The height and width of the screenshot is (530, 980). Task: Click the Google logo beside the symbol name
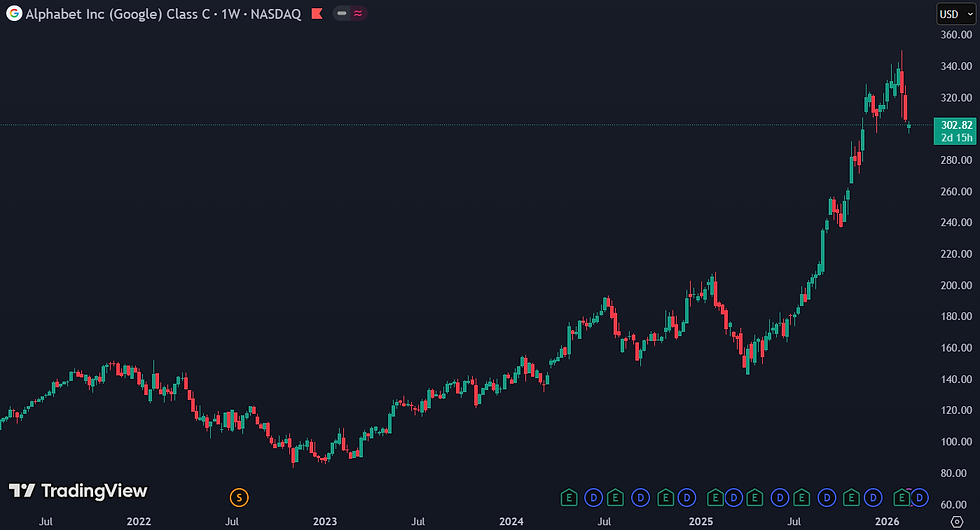(14, 13)
